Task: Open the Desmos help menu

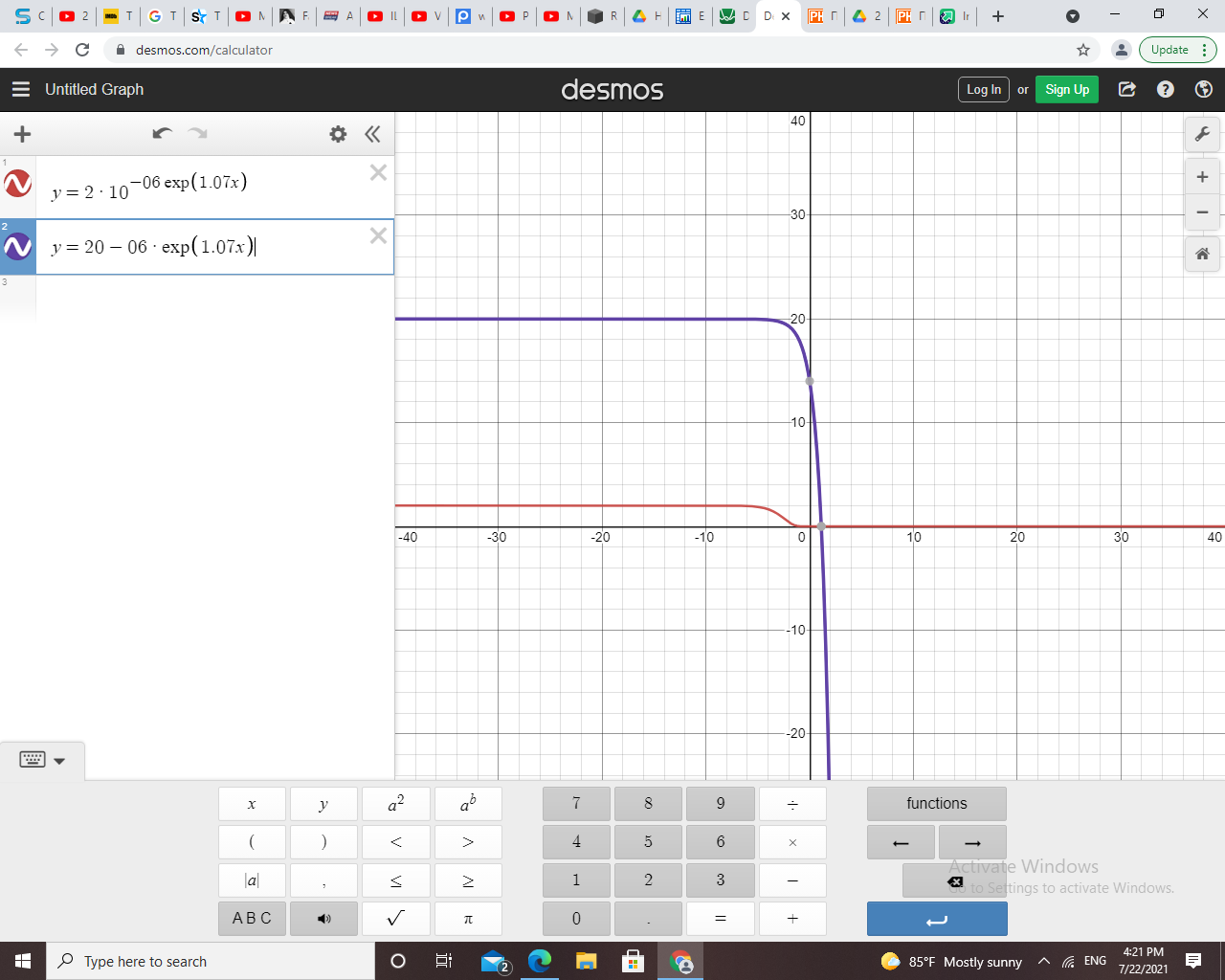Action: click(x=1165, y=89)
